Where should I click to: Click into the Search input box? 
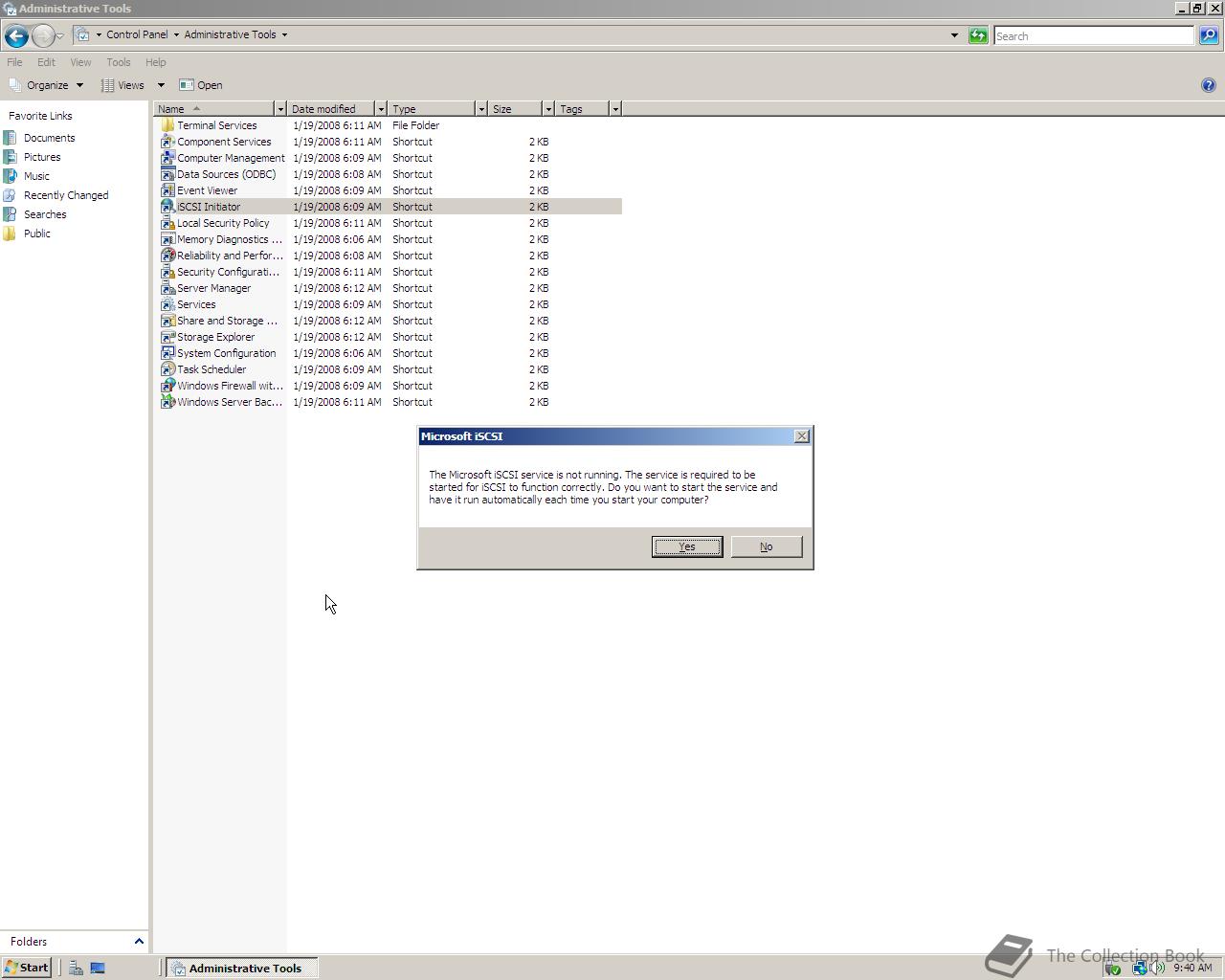[x=1094, y=35]
